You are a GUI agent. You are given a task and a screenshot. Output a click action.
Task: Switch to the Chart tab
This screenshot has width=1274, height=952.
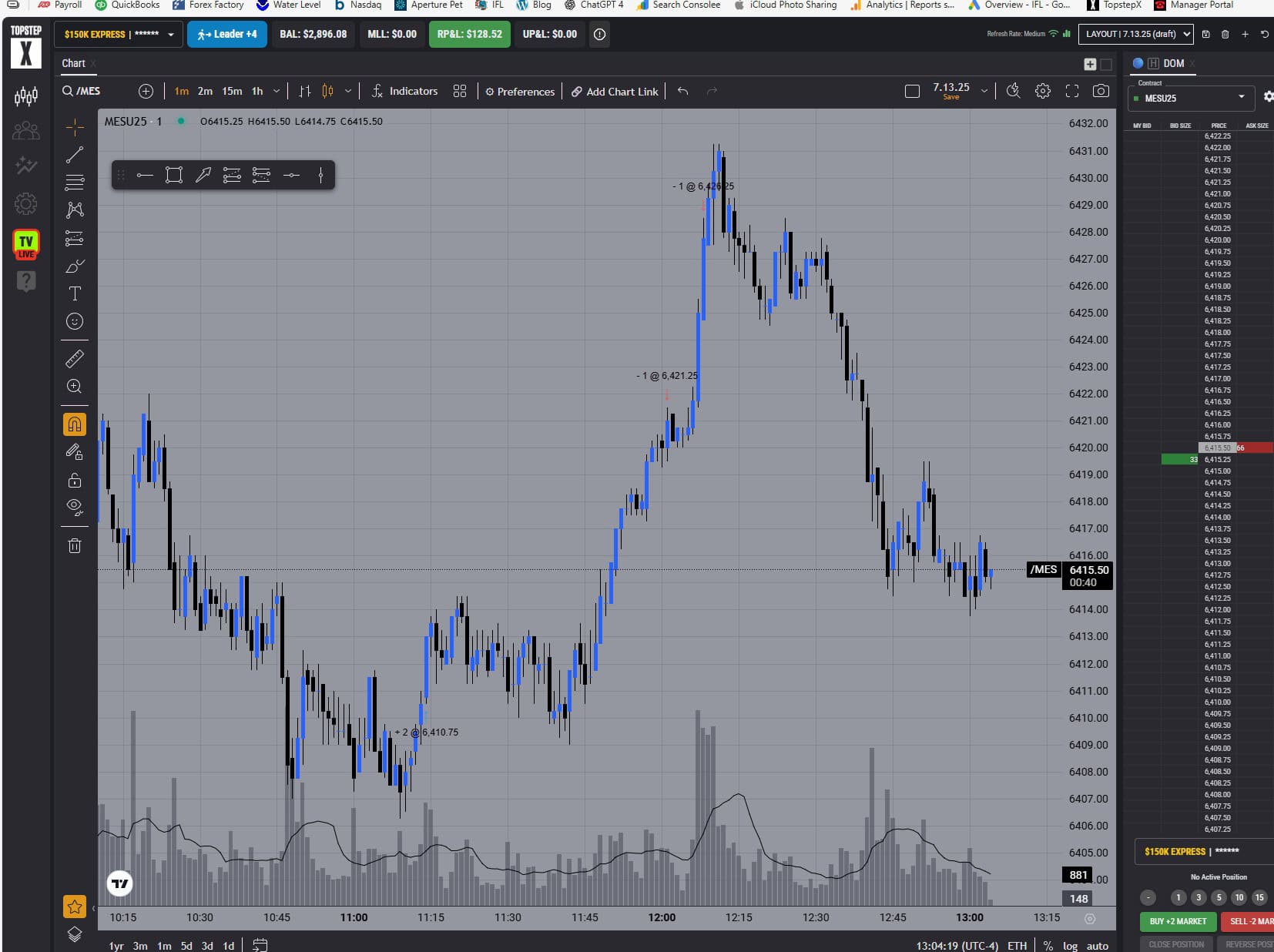click(x=73, y=63)
